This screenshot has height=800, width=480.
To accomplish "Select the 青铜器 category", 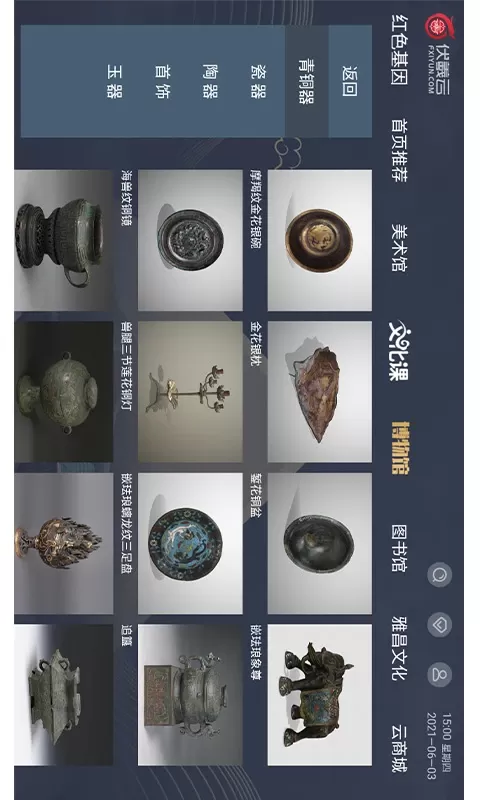I will click(x=306, y=81).
